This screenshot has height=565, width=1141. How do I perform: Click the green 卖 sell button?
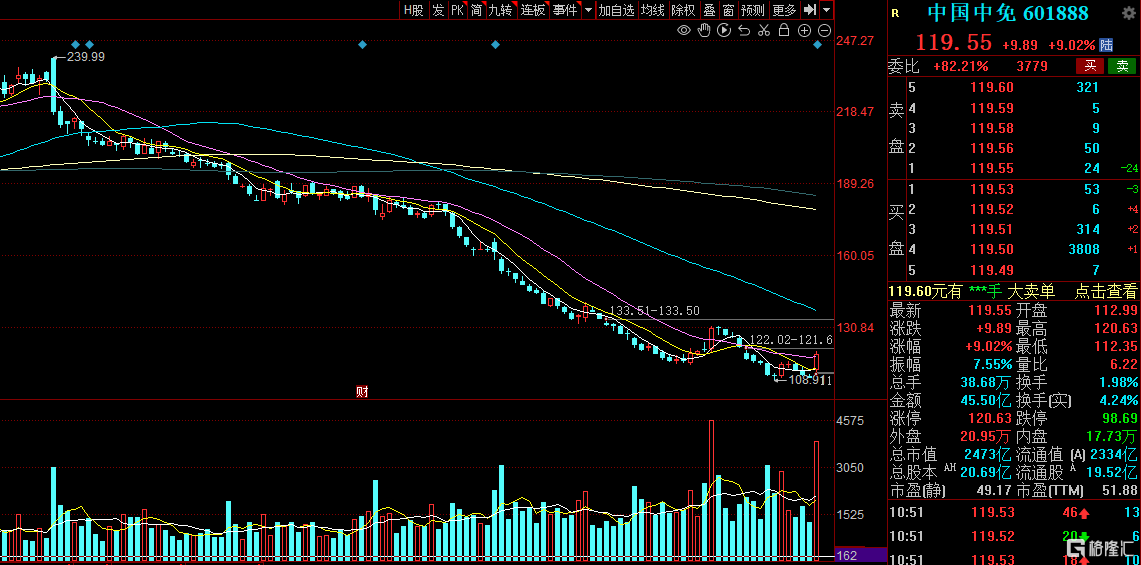1122,66
